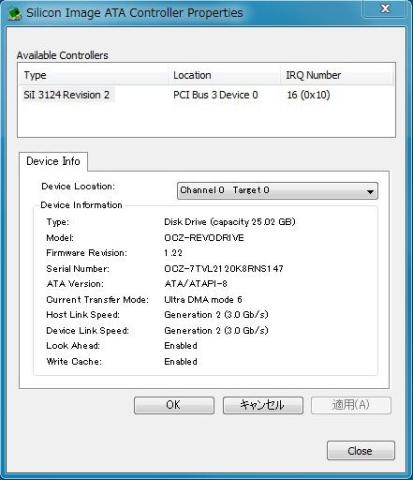Click the 適用(A) button
The height and width of the screenshot is (480, 413).
point(351,405)
